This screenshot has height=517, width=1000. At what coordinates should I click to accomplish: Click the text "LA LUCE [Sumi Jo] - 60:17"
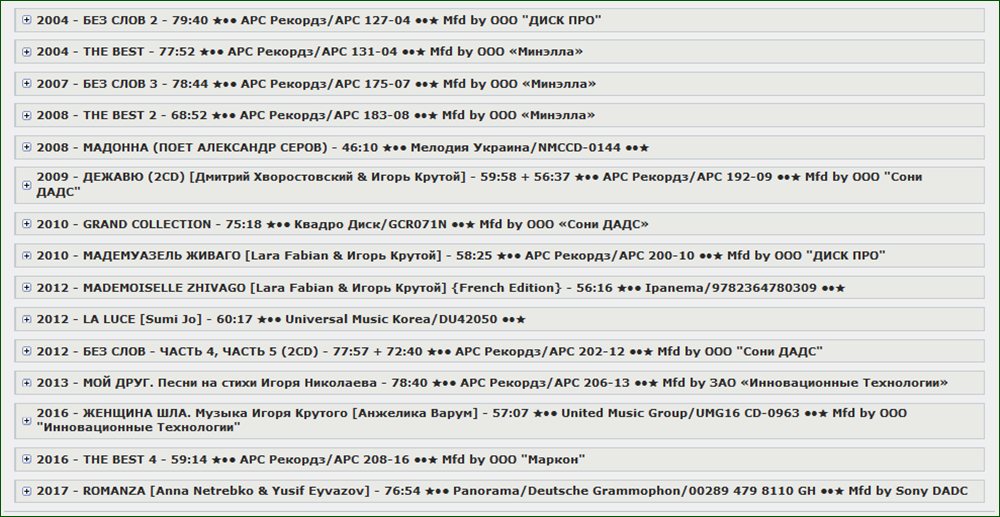(x=168, y=319)
